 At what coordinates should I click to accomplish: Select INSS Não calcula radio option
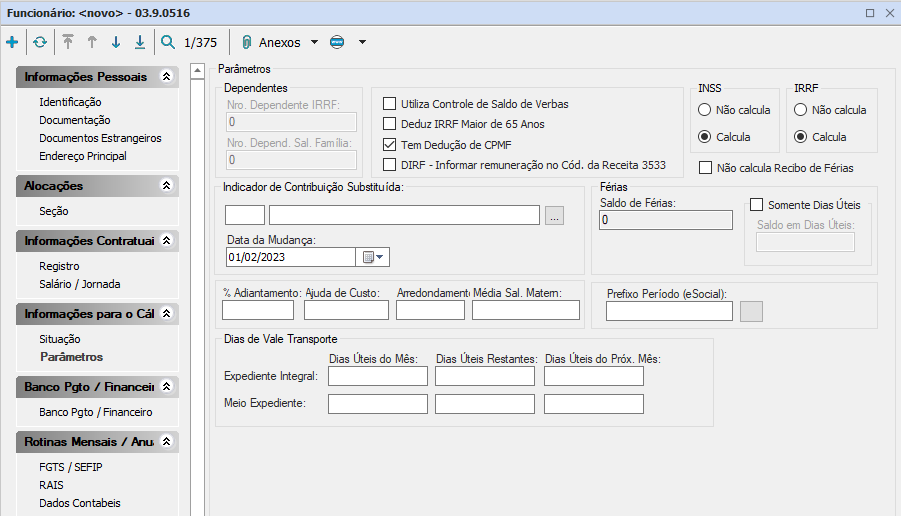705,110
